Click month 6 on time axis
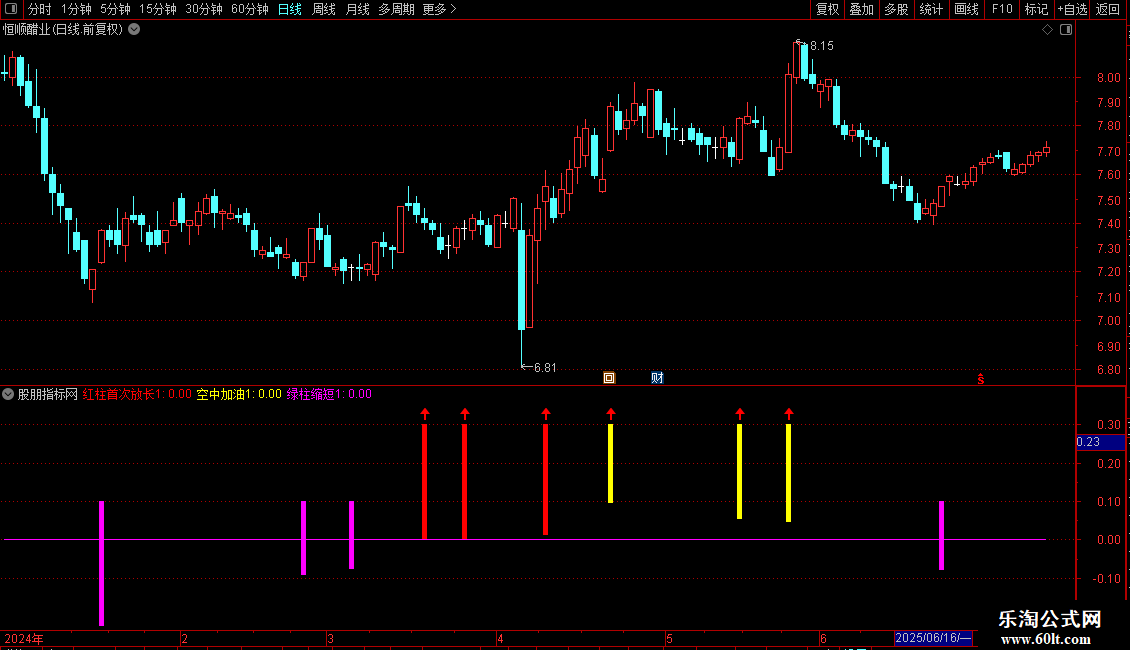The width and height of the screenshot is (1130, 650). [823, 638]
